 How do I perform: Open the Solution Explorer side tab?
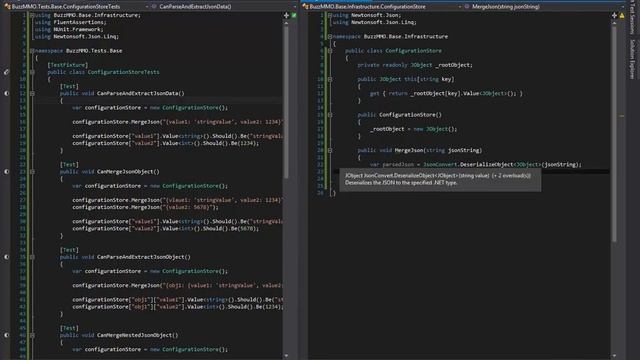632,59
